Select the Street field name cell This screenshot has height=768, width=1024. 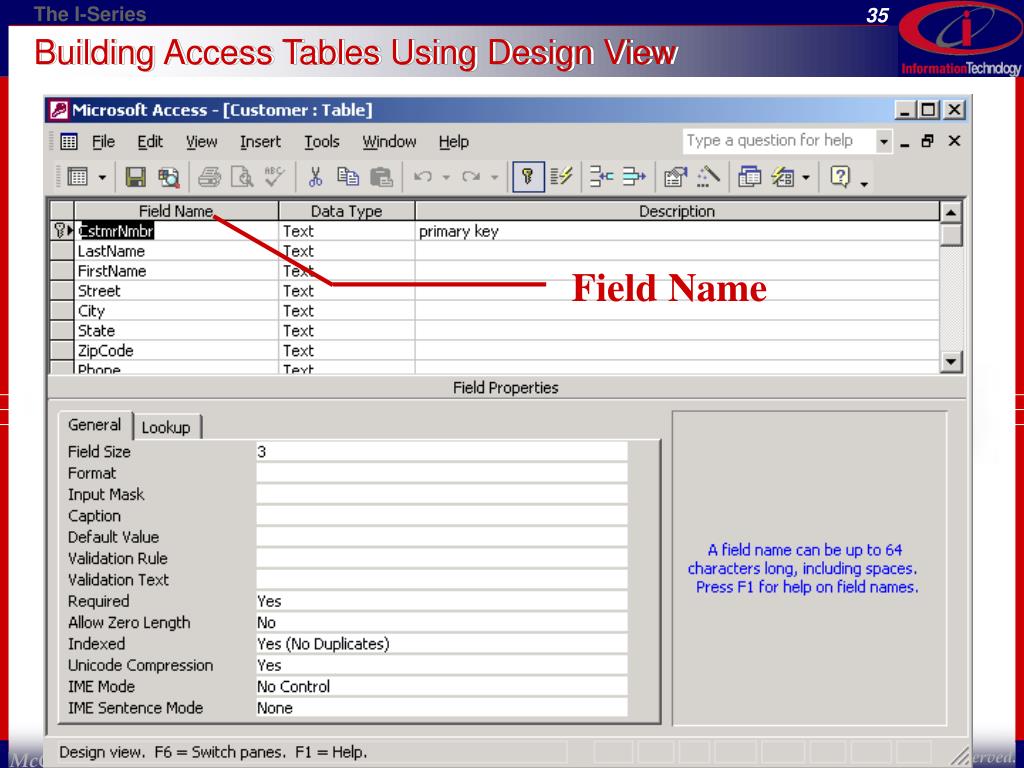click(x=177, y=291)
